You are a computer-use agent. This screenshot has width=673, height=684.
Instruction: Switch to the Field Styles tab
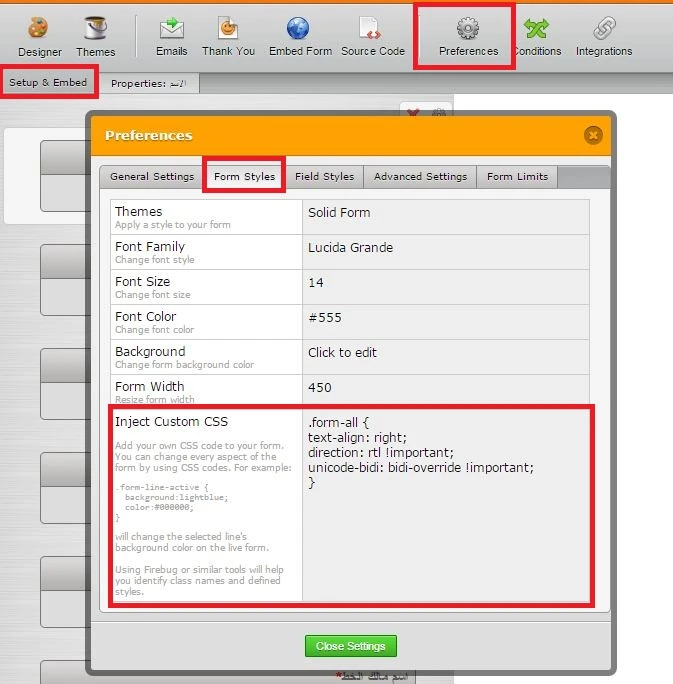point(324,177)
